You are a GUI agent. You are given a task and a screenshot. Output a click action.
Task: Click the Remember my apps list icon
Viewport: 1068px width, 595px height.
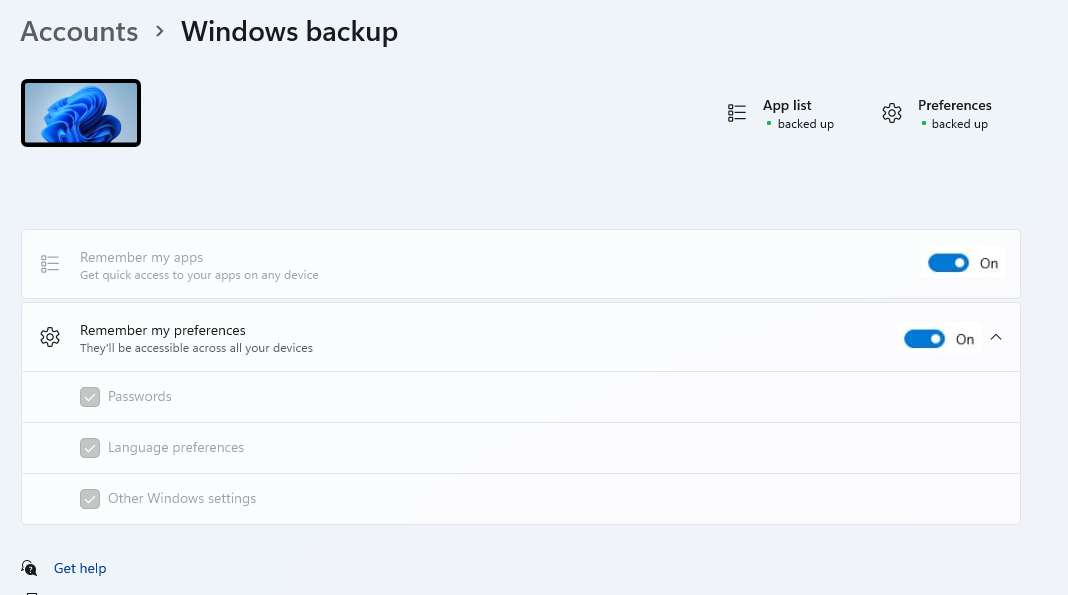pyautogui.click(x=50, y=264)
